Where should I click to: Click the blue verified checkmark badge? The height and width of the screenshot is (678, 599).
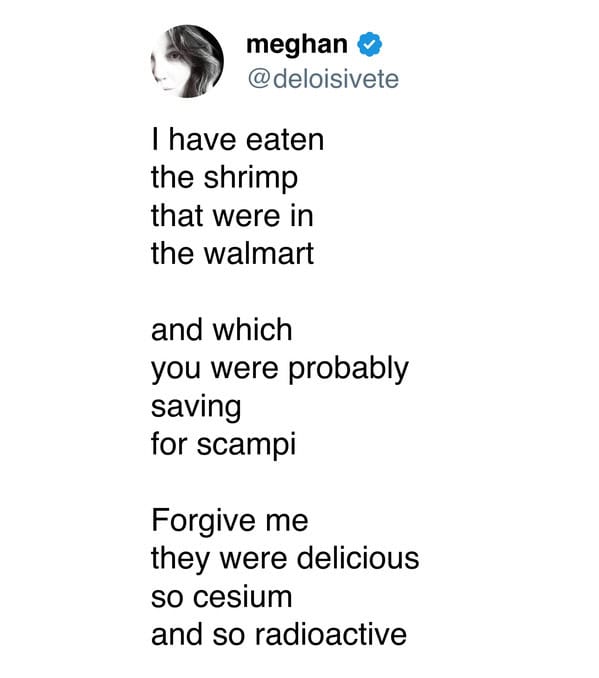coord(369,44)
